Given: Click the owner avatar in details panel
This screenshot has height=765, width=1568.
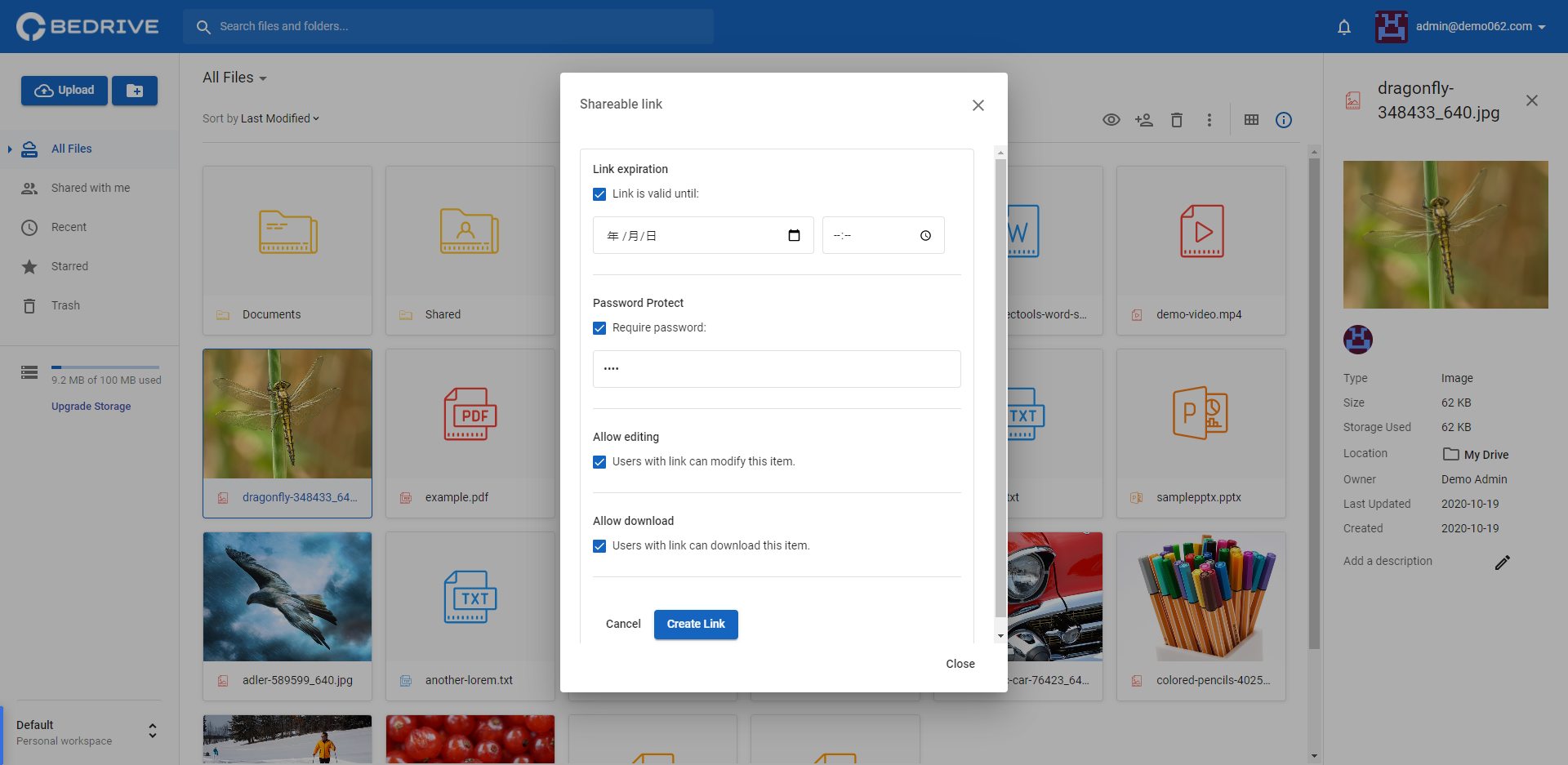Looking at the screenshot, I should [1358, 340].
